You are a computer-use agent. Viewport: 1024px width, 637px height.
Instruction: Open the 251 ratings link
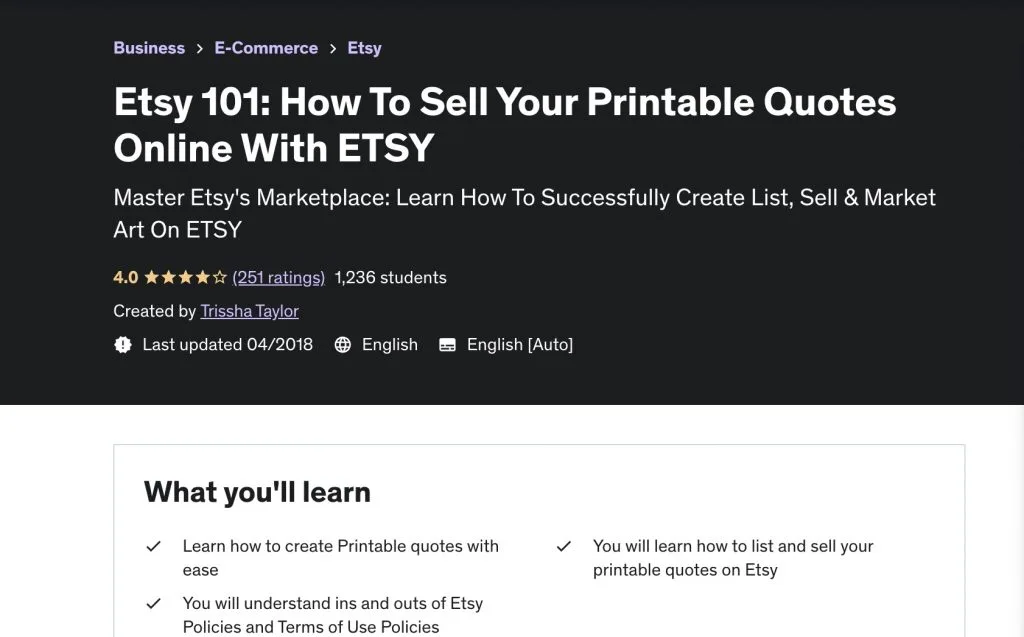click(x=279, y=278)
